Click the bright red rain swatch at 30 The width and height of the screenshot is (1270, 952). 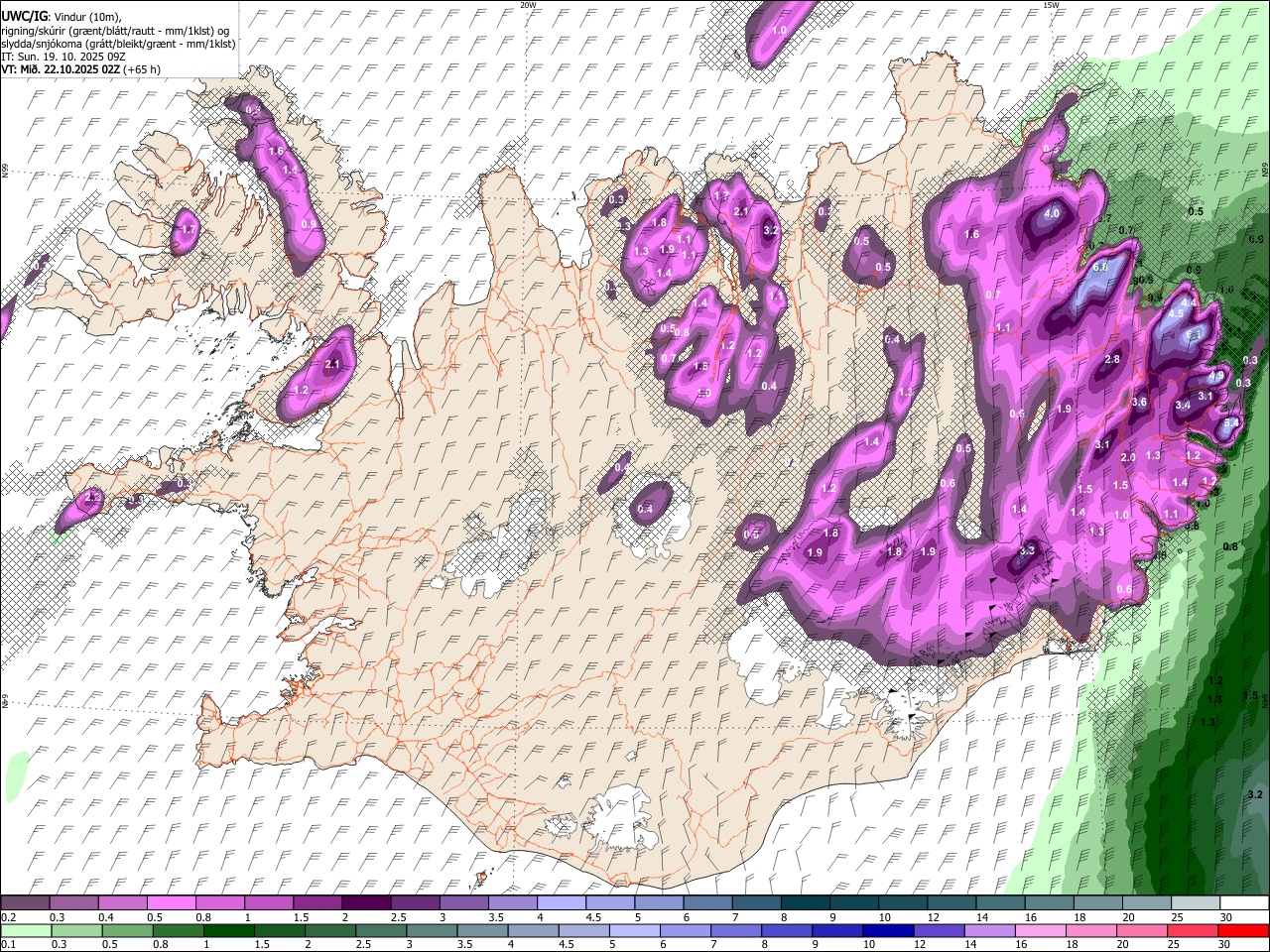[x=1243, y=930]
